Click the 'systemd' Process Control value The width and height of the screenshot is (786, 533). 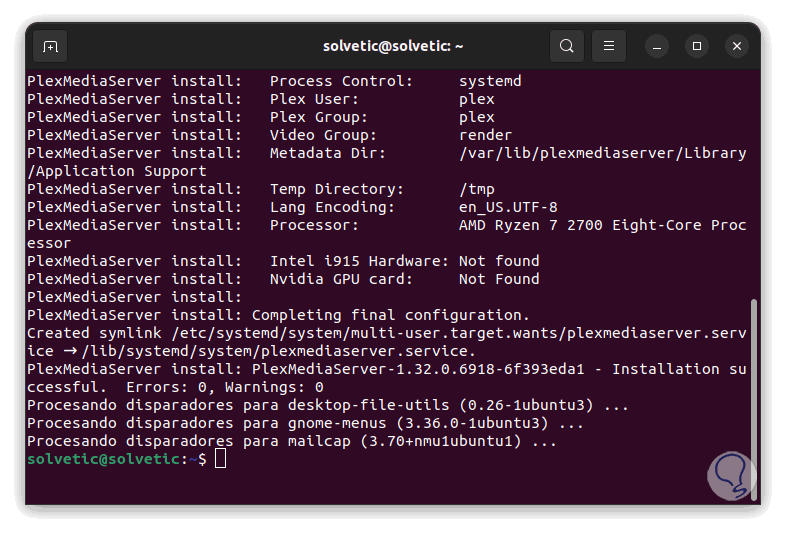(x=490, y=81)
